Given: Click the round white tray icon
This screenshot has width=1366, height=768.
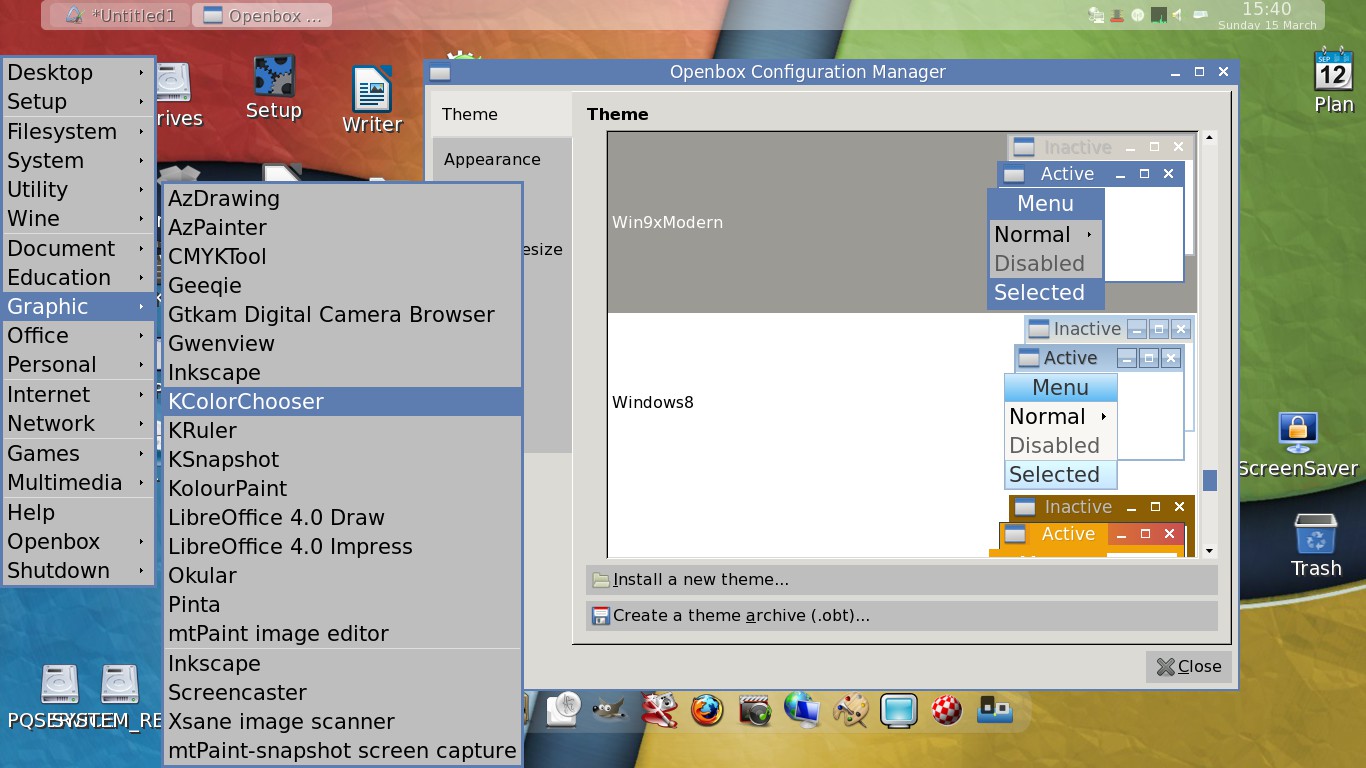Looking at the screenshot, I should 1138,15.
